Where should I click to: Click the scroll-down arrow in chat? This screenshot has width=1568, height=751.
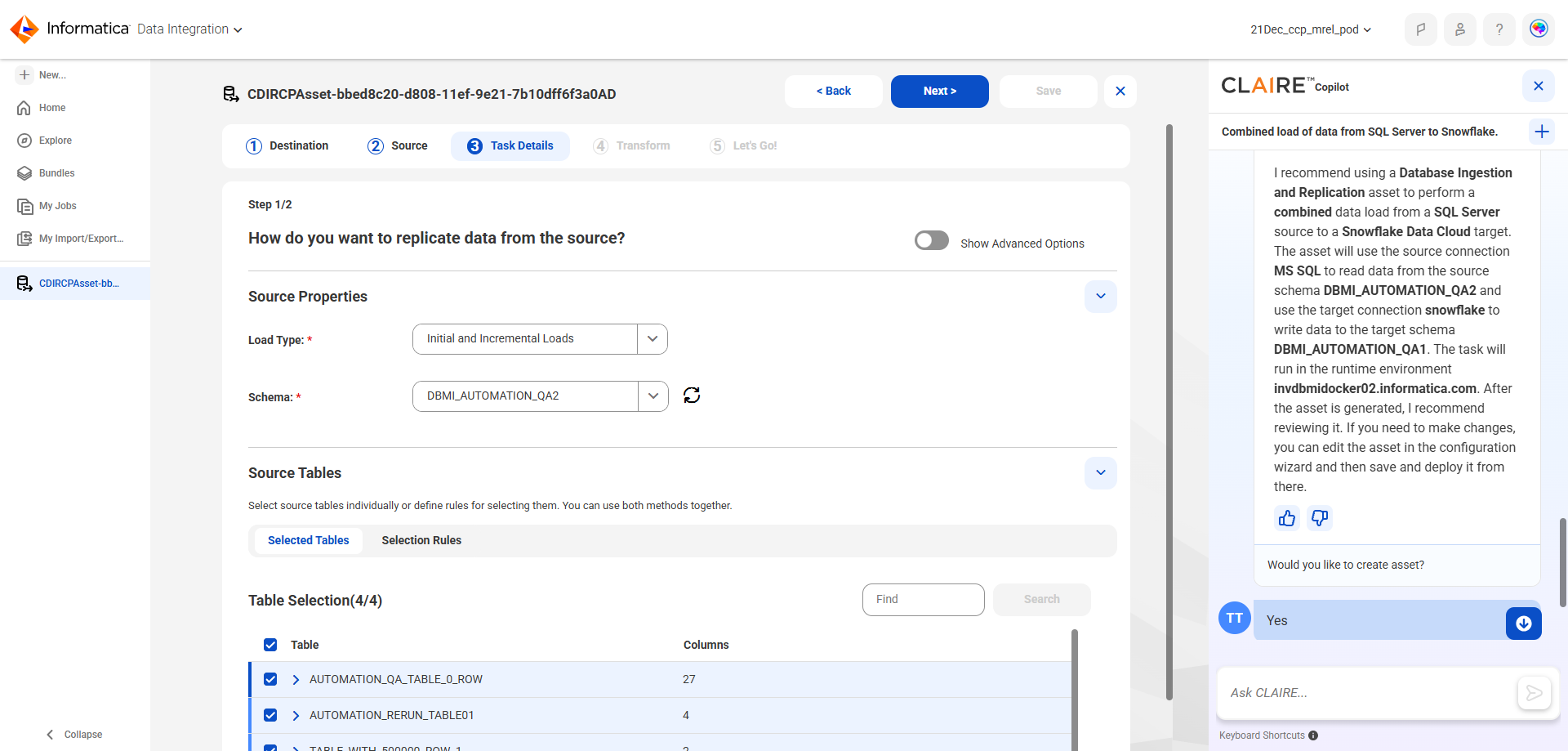[x=1524, y=624]
